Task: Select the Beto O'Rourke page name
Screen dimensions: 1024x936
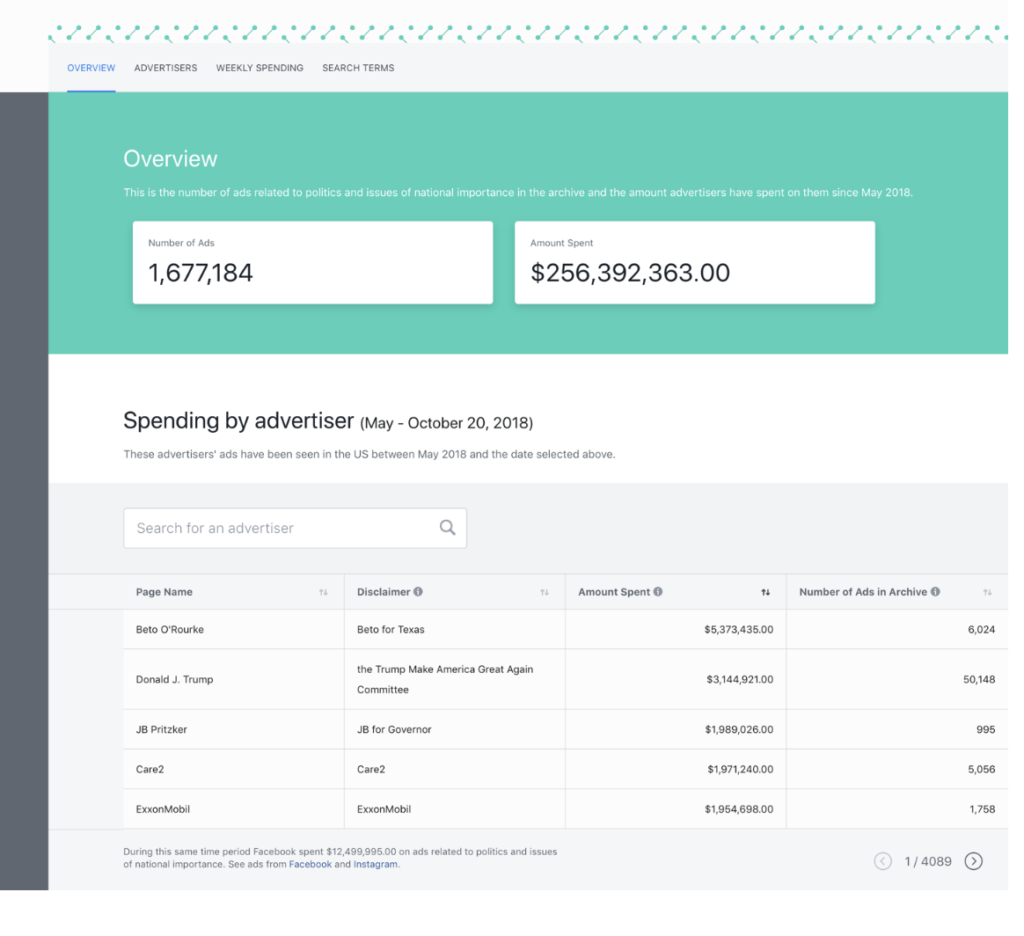Action: [170, 629]
